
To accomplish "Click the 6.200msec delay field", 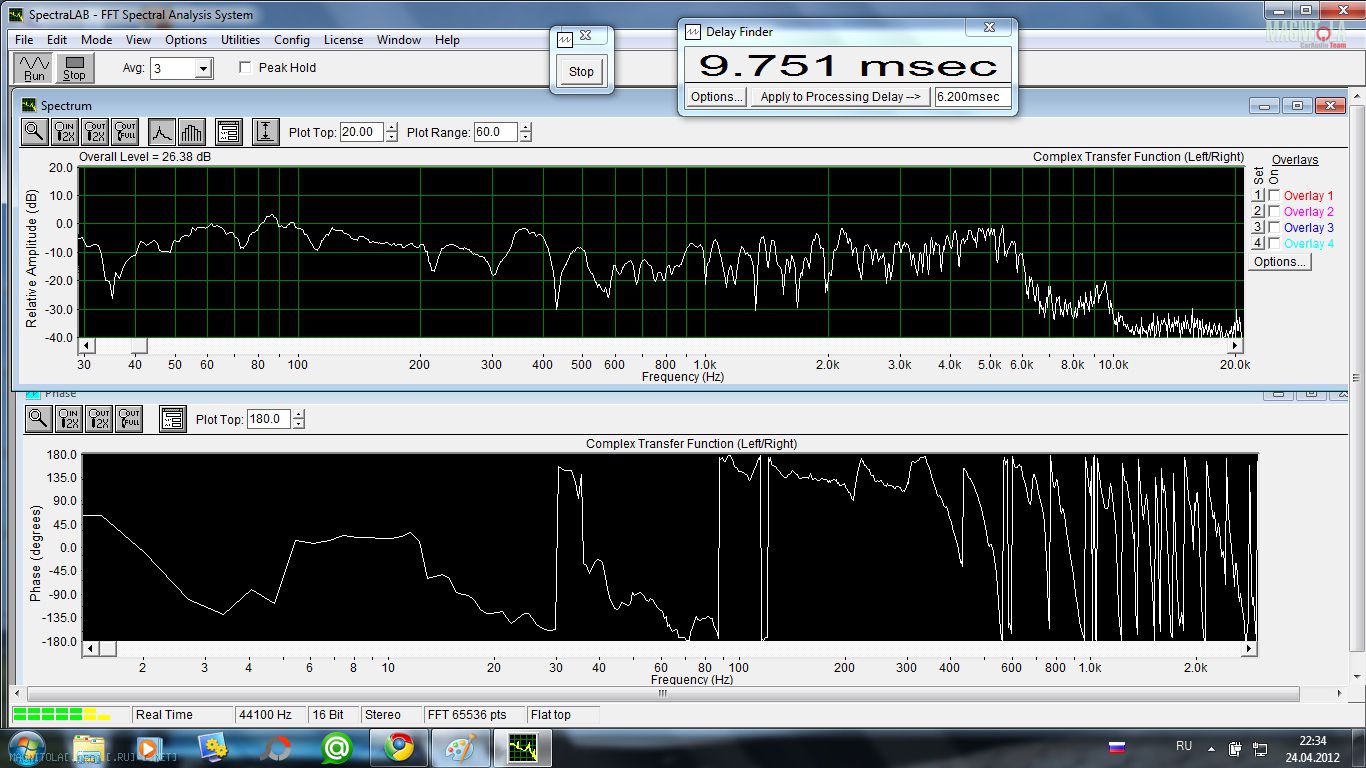I will coord(973,97).
